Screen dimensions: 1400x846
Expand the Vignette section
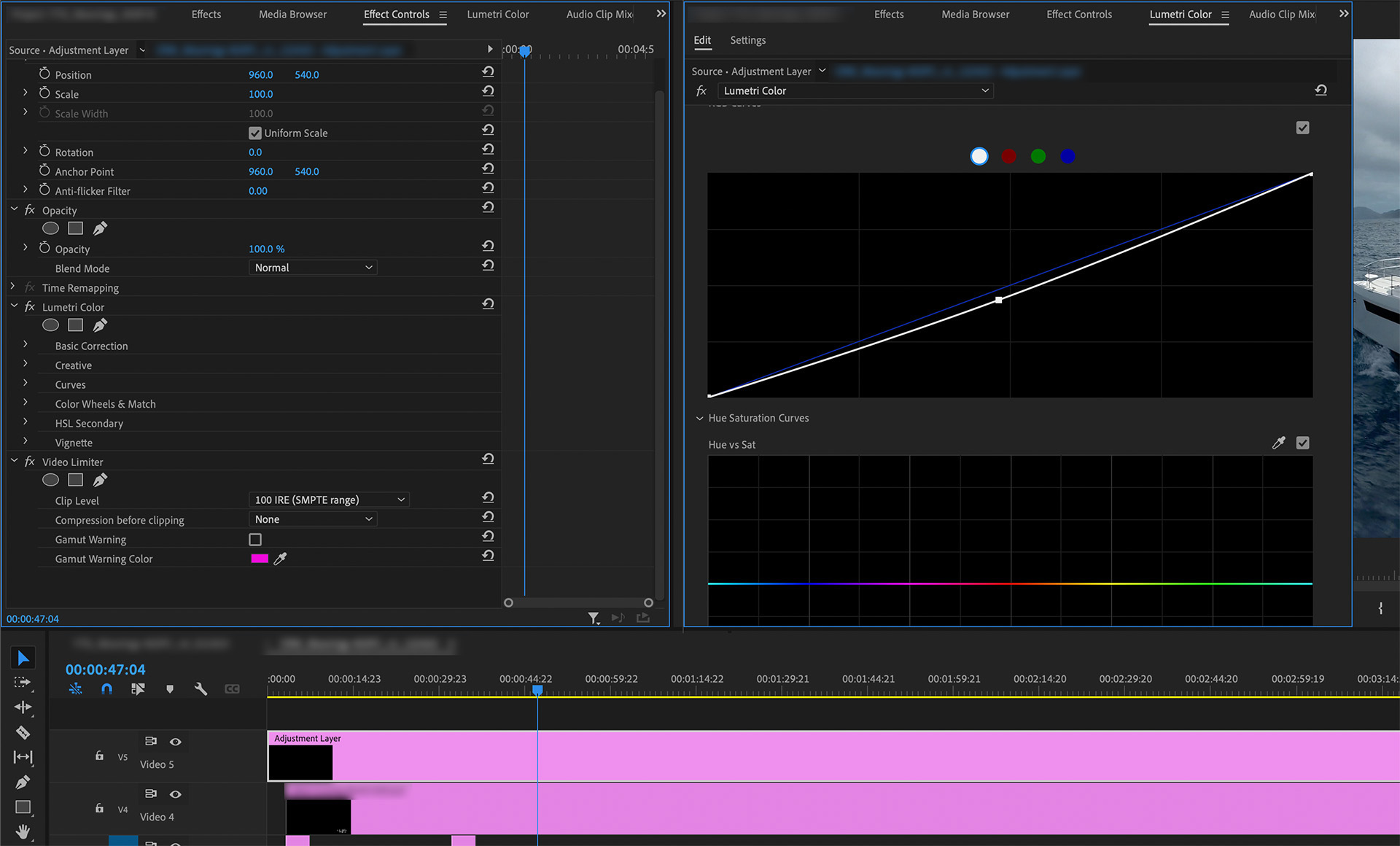tap(23, 443)
